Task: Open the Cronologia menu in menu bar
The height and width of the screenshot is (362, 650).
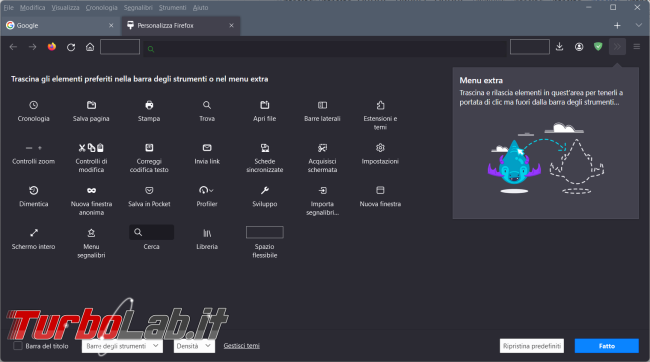Action: 101,7
